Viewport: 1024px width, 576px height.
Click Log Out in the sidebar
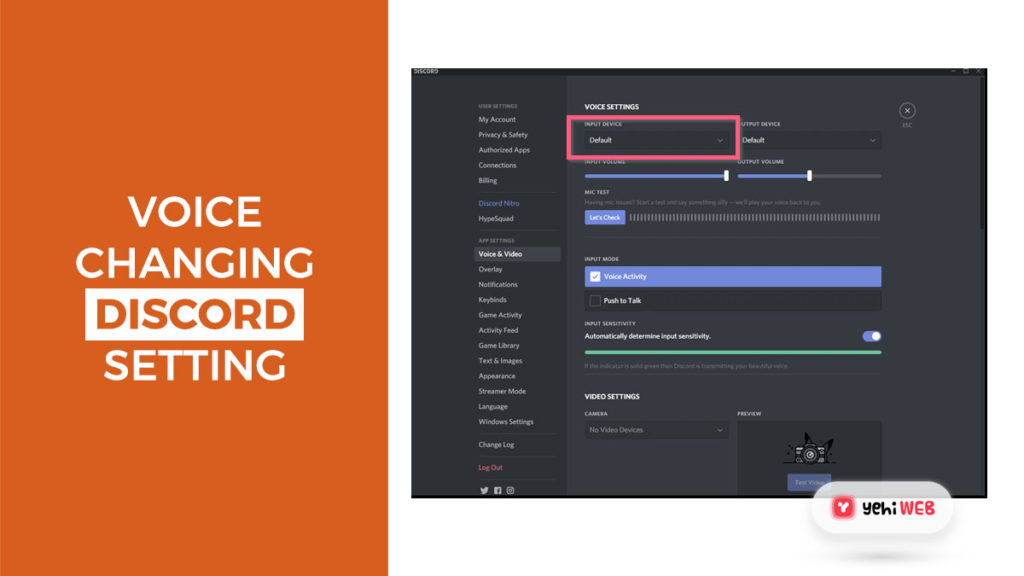click(490, 467)
